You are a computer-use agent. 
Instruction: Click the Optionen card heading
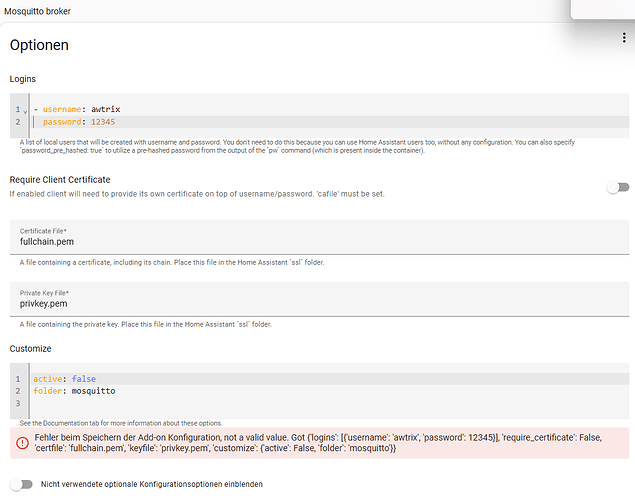pos(39,45)
